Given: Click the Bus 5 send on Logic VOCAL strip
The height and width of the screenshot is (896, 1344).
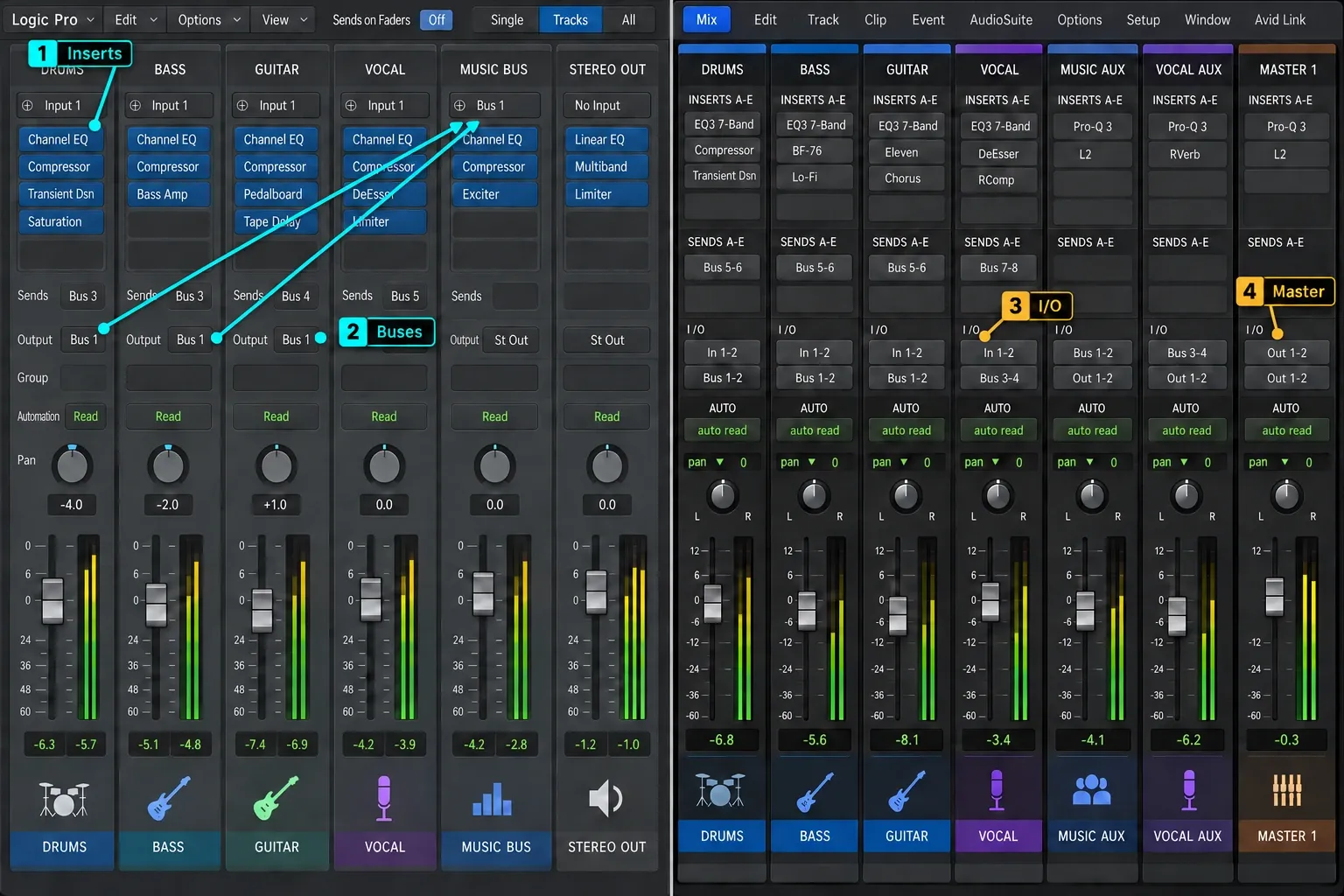Looking at the screenshot, I should [x=405, y=296].
